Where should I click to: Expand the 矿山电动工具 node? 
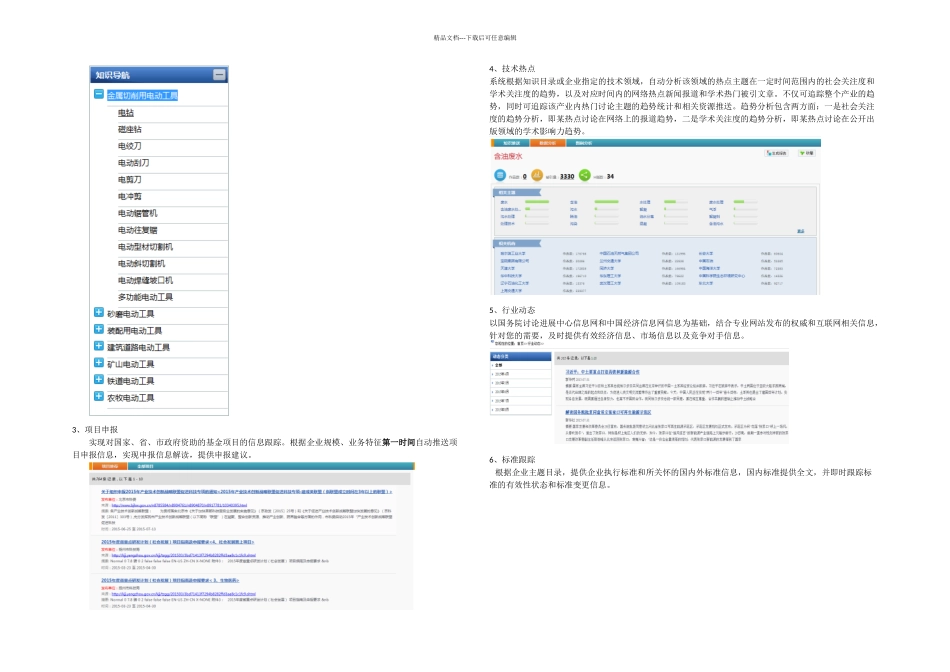[99, 362]
